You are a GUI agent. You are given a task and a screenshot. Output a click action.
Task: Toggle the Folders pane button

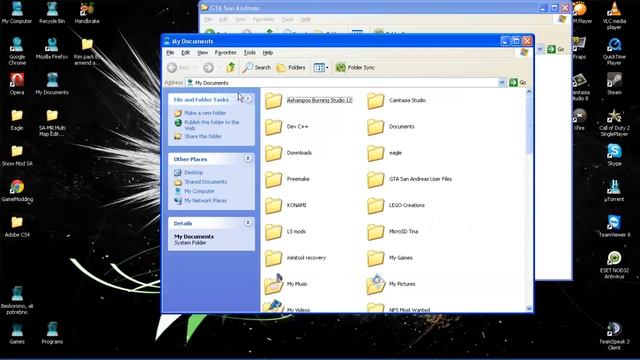point(291,67)
